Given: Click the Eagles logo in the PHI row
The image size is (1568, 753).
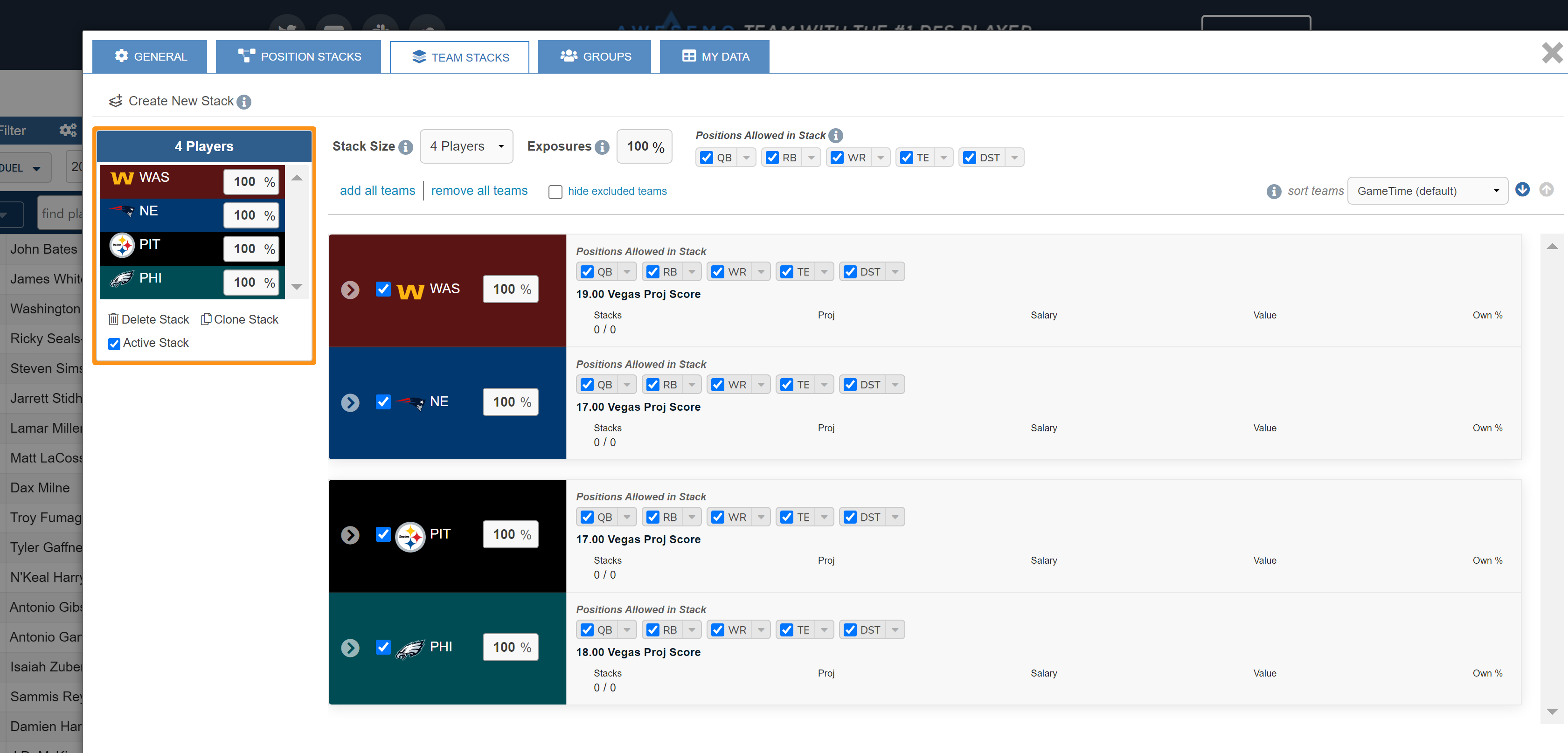Looking at the screenshot, I should pos(410,649).
